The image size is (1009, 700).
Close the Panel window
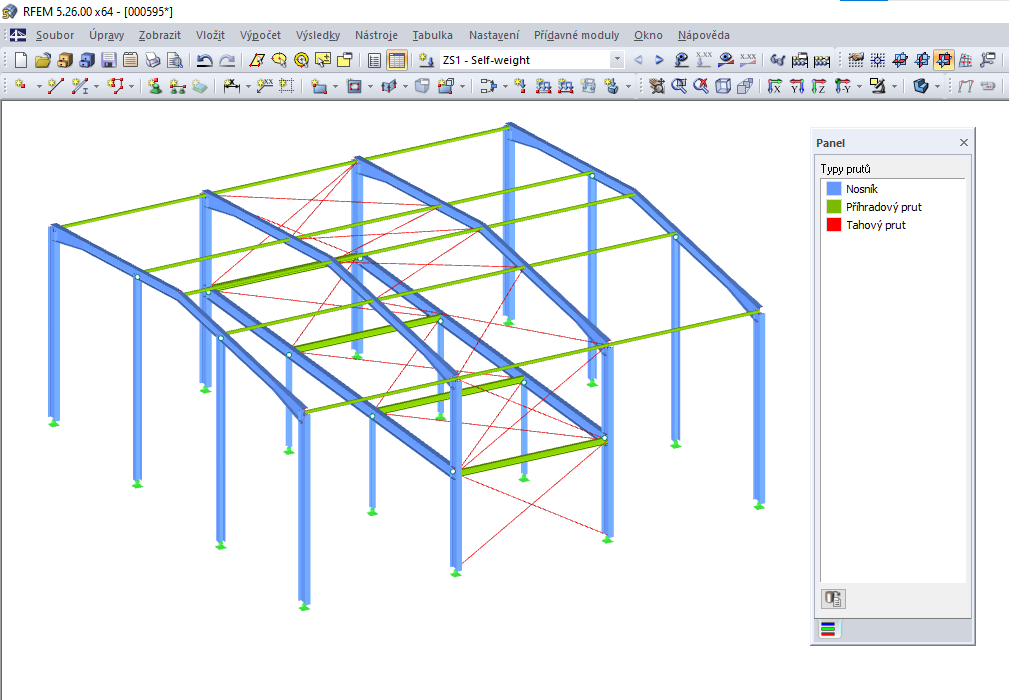(x=963, y=142)
